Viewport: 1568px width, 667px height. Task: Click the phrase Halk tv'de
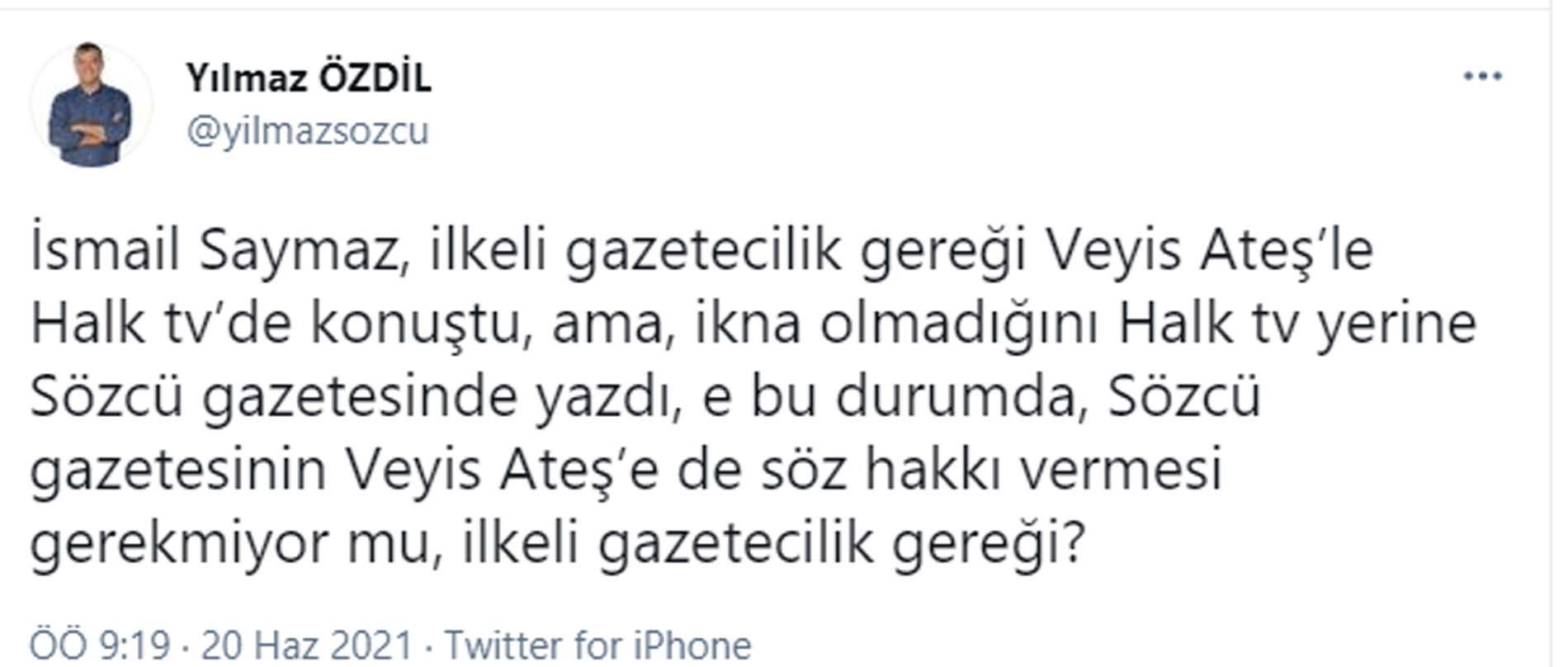pos(161,324)
